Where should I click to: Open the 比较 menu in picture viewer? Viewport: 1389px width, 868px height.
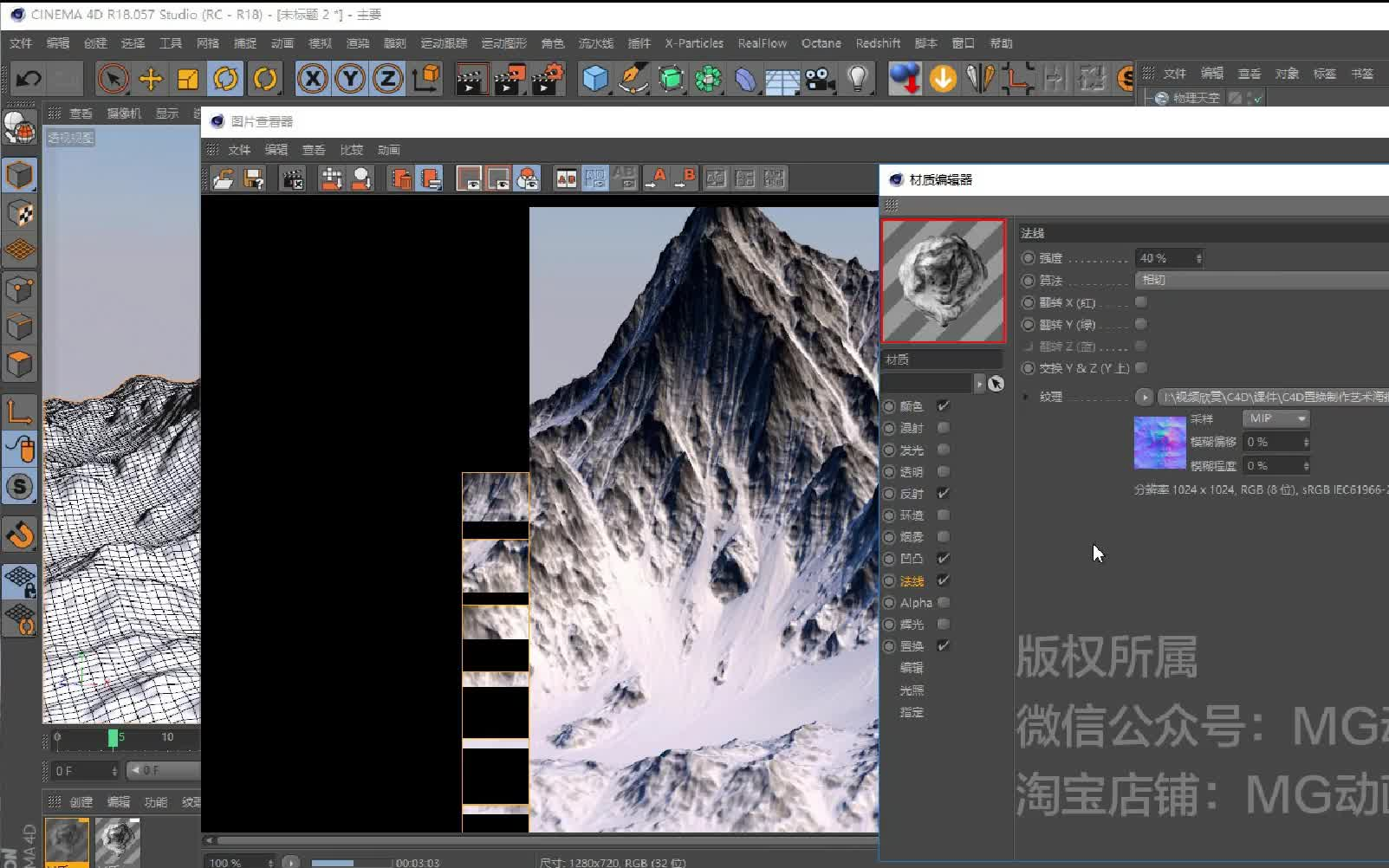coord(351,149)
